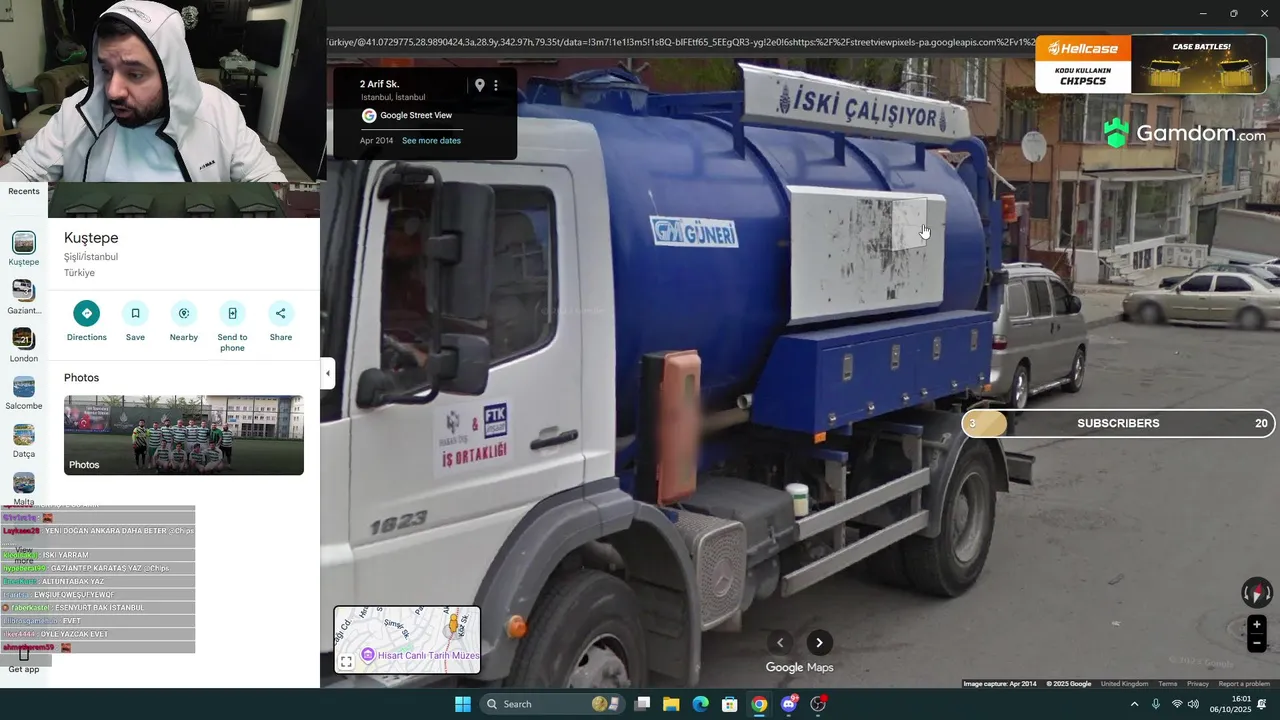Open the Salcombe recent place

(x=24, y=393)
